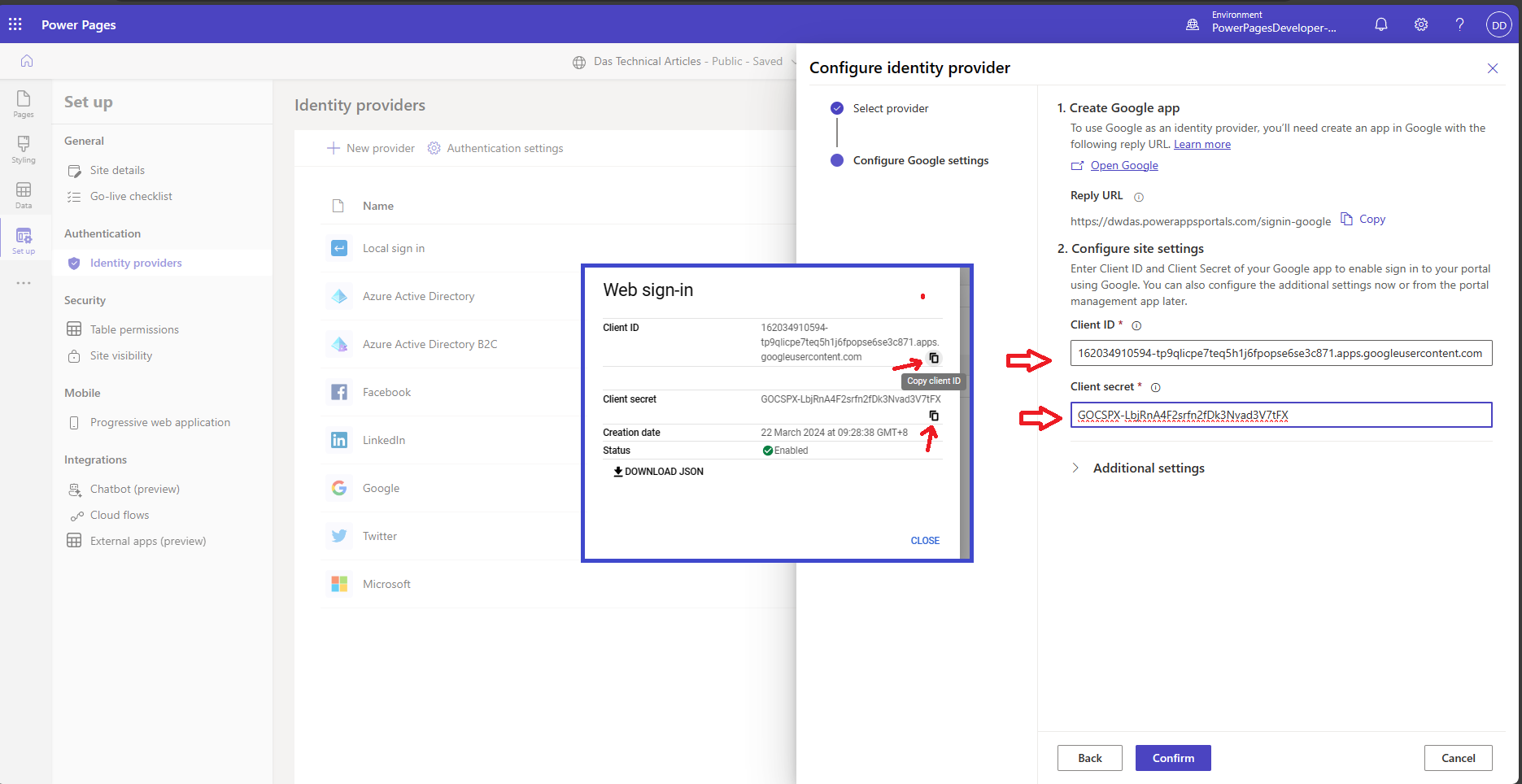Click Client ID info icon
The image size is (1522, 784).
(1137, 325)
